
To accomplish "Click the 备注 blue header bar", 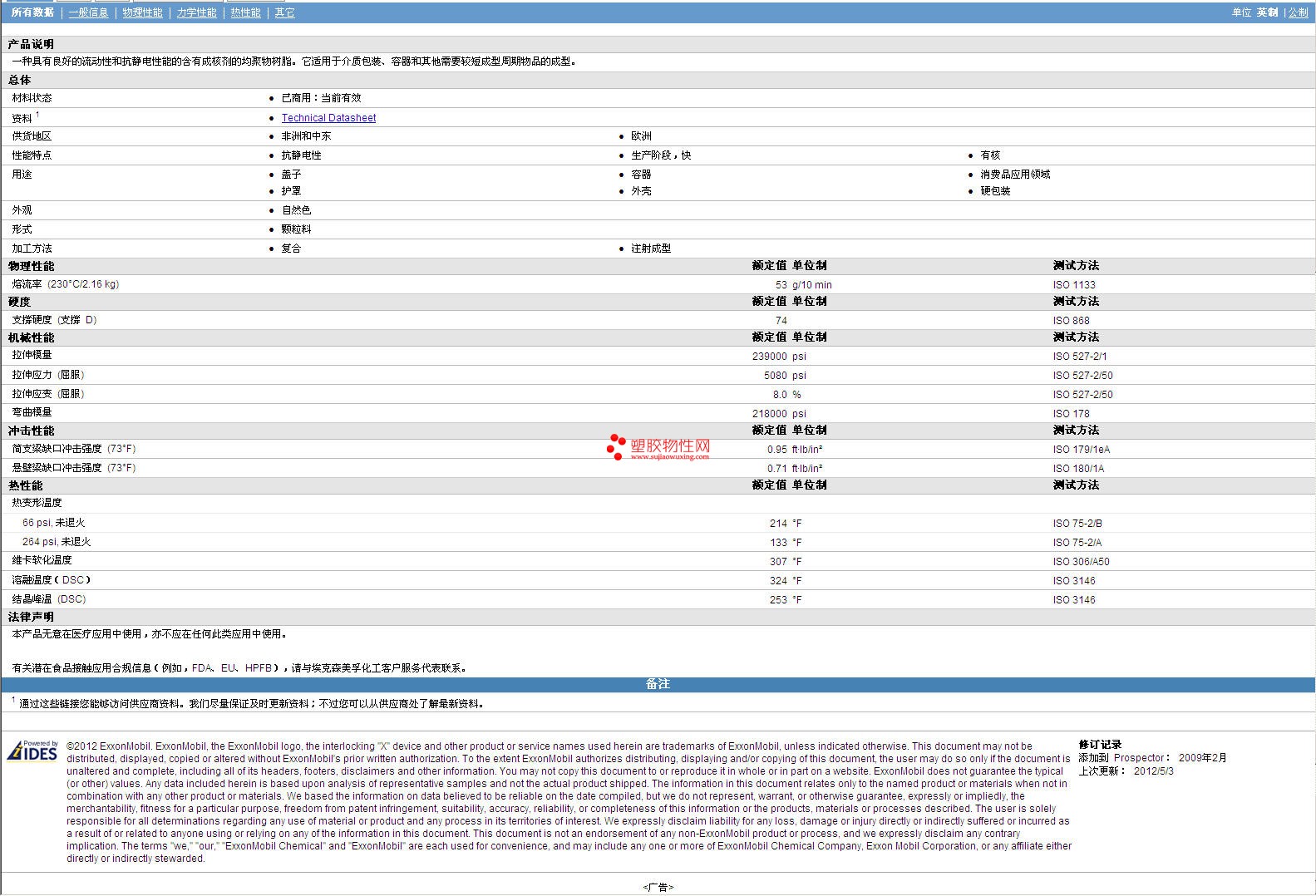I will [x=658, y=684].
